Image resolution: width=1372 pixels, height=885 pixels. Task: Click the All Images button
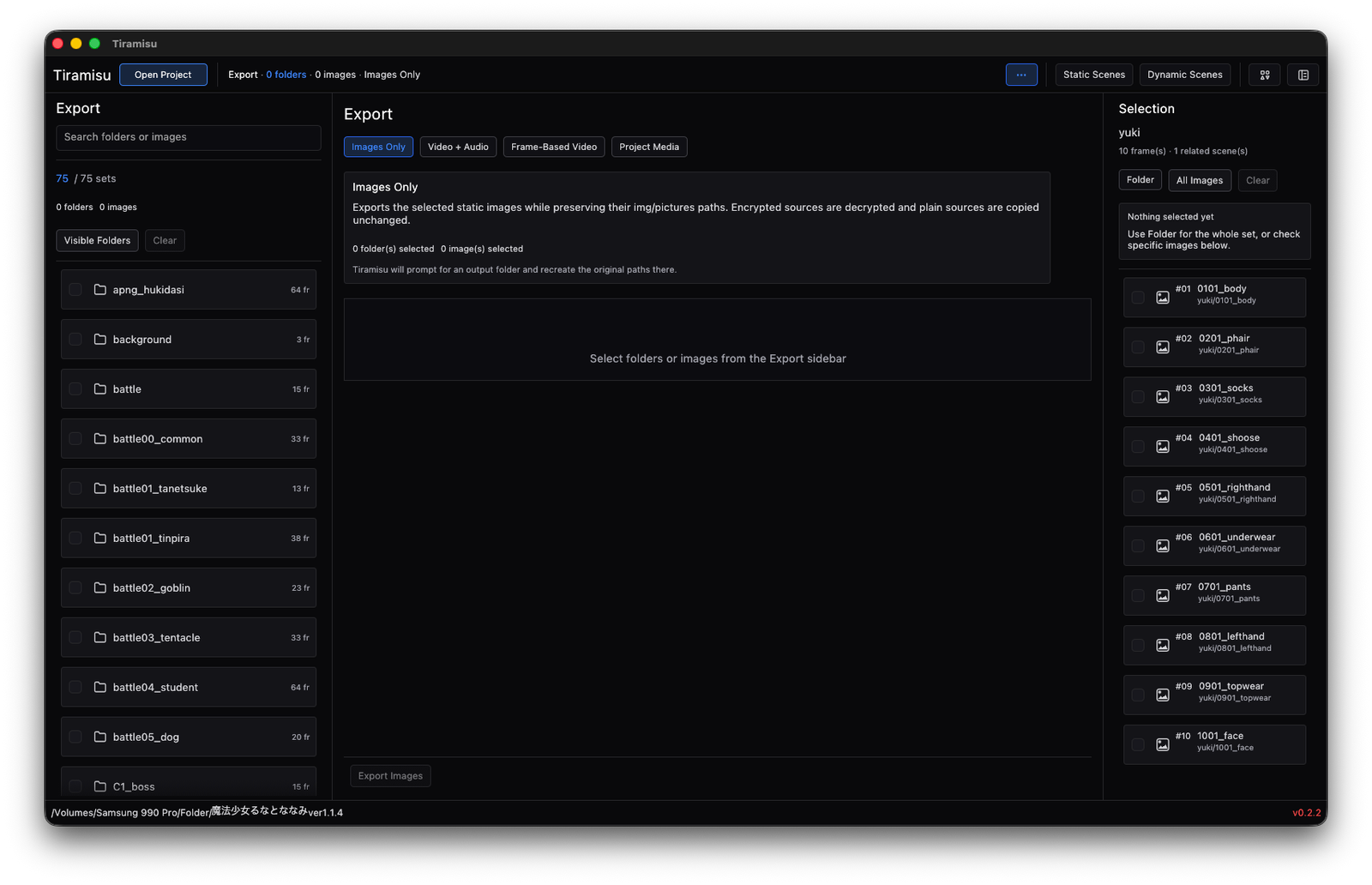tap(1200, 180)
